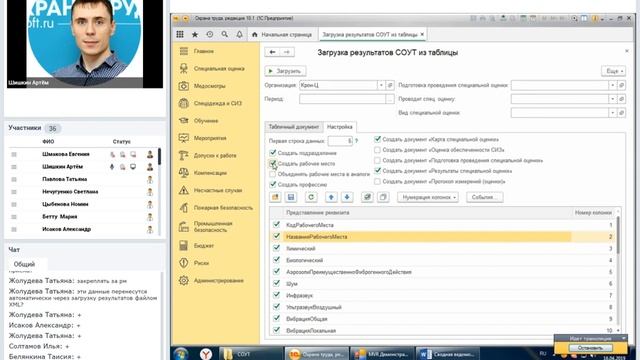
Task: Enable Объединять рабочие места в аналоги
Action: coord(273,174)
